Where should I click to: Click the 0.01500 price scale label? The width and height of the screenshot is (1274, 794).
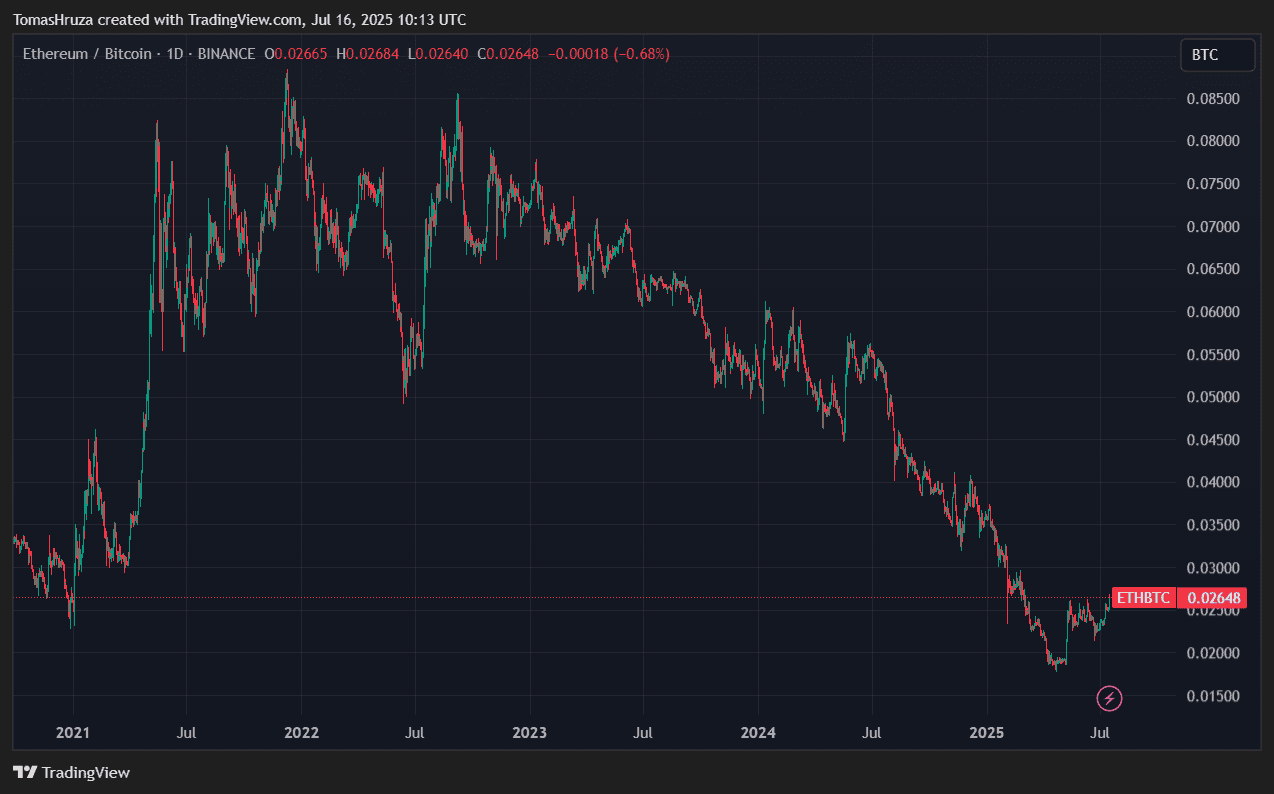[x=1212, y=696]
